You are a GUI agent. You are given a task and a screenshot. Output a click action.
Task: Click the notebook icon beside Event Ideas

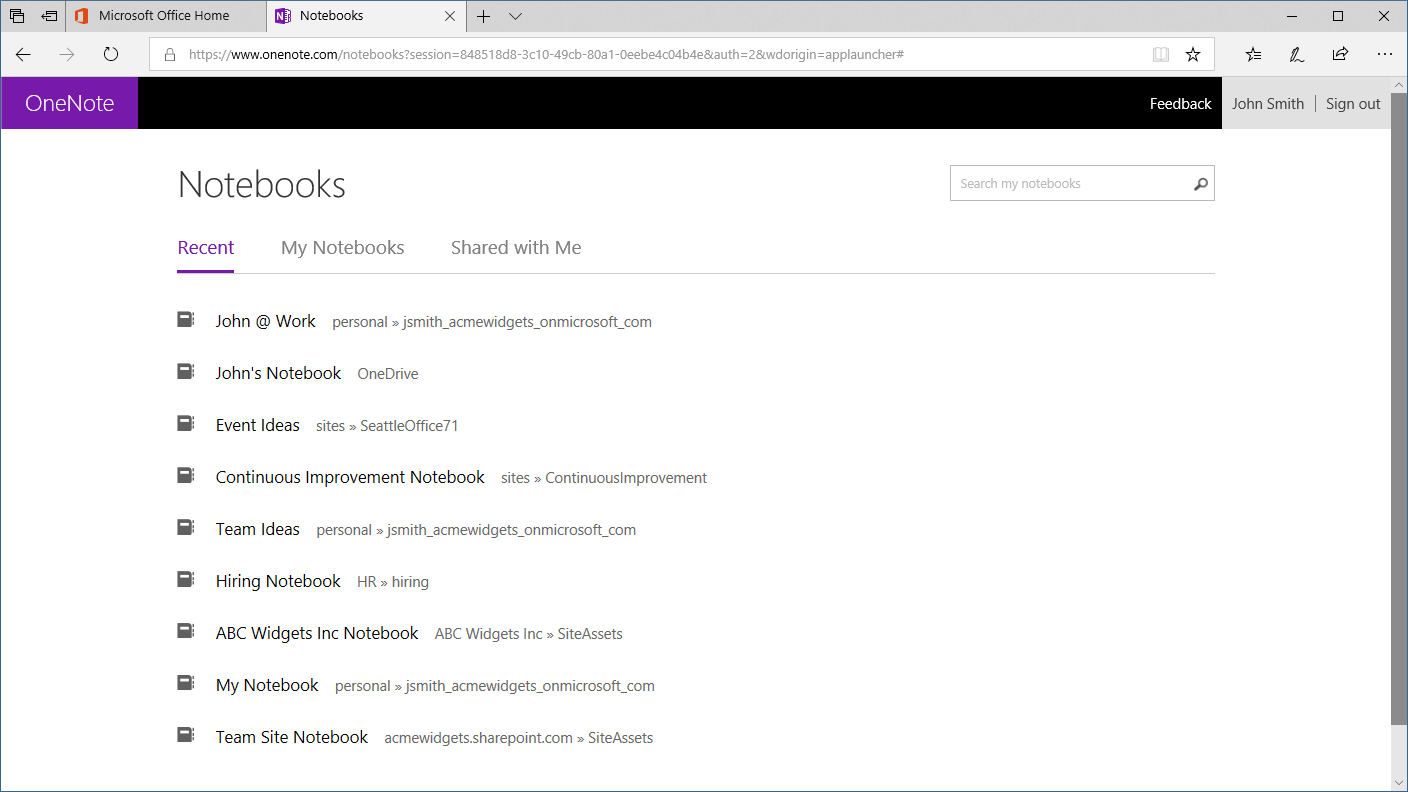pos(185,424)
